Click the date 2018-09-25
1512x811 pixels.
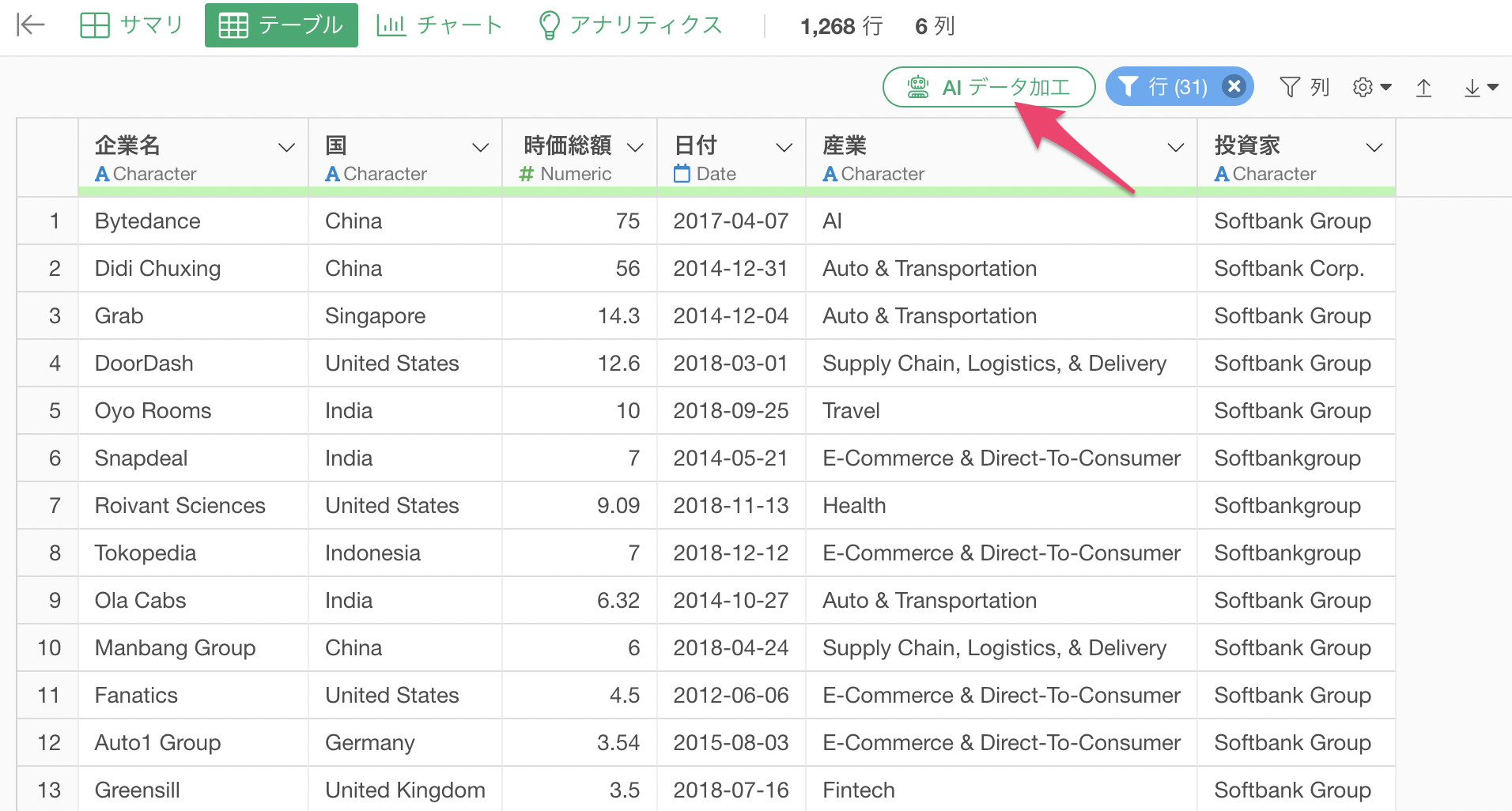(731, 411)
